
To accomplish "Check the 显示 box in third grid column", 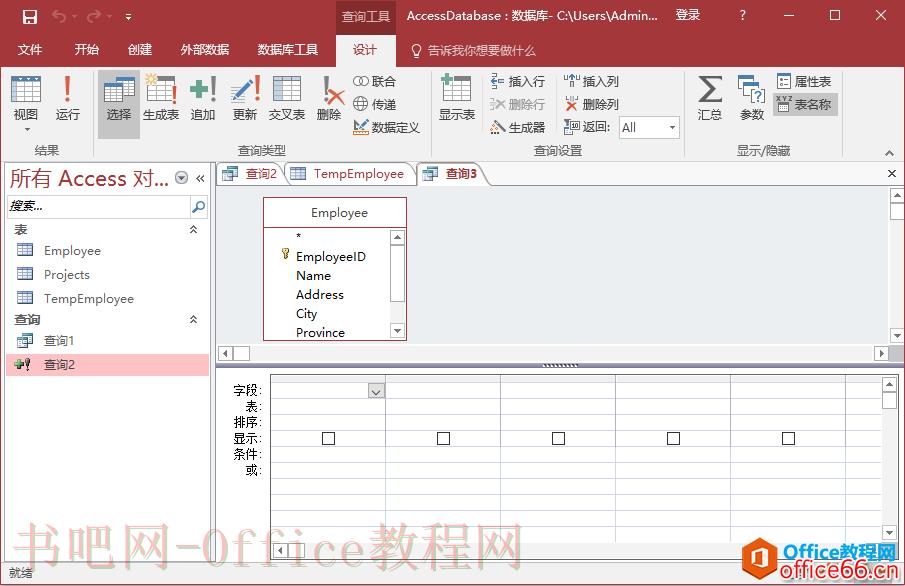I will click(558, 439).
